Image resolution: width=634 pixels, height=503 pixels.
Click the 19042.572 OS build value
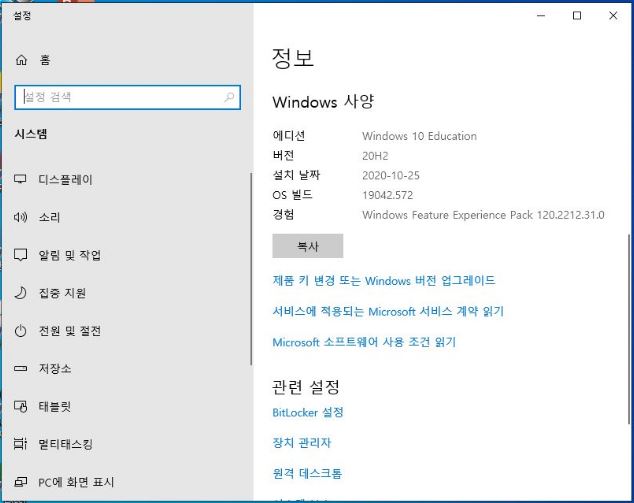[x=387, y=195]
